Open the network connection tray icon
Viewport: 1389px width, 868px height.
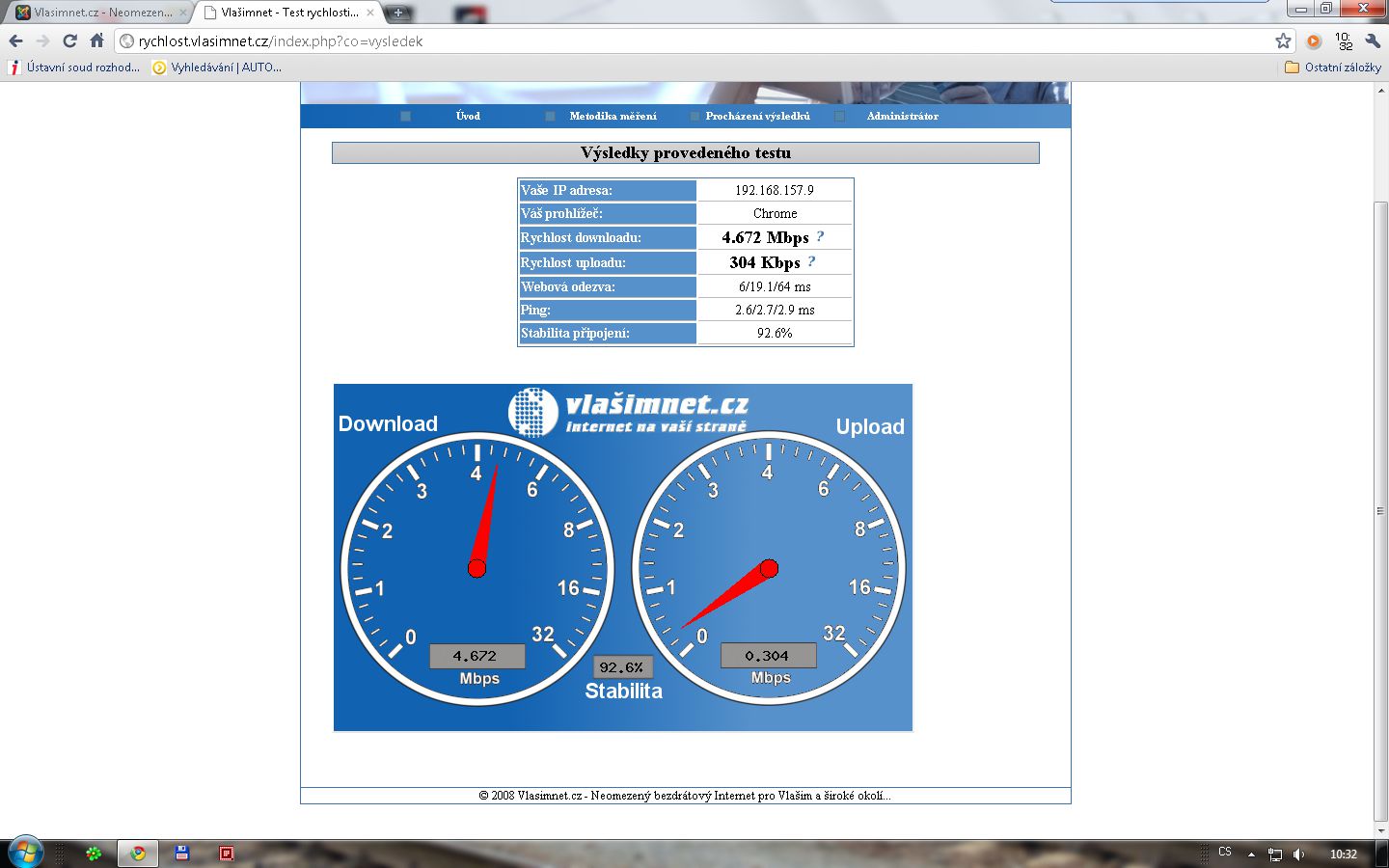1275,854
